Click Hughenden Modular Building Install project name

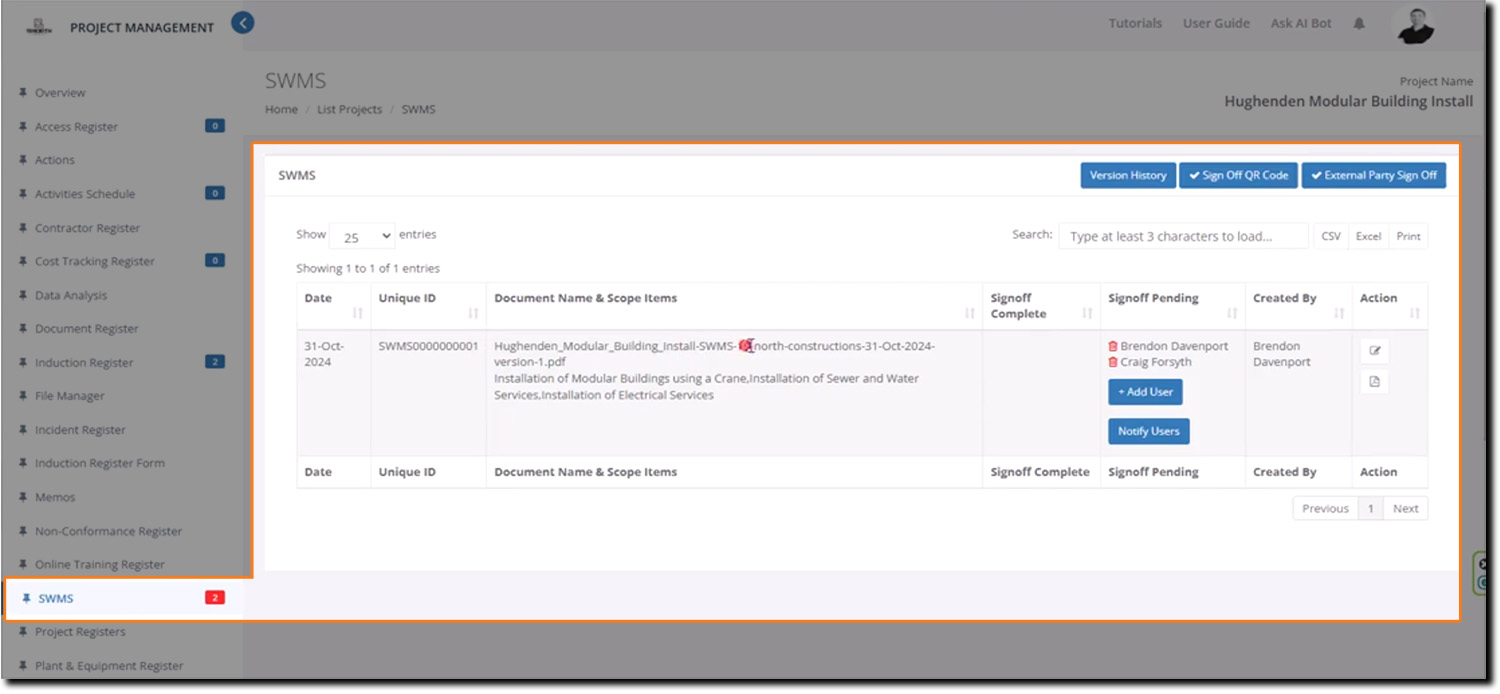(x=1348, y=101)
